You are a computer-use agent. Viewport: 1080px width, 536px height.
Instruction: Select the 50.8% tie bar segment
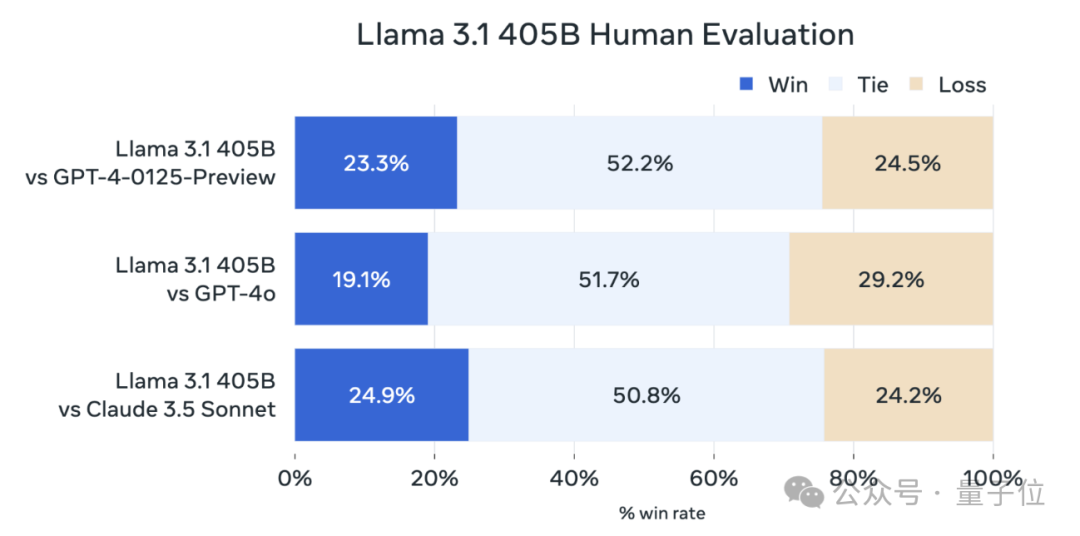646,395
